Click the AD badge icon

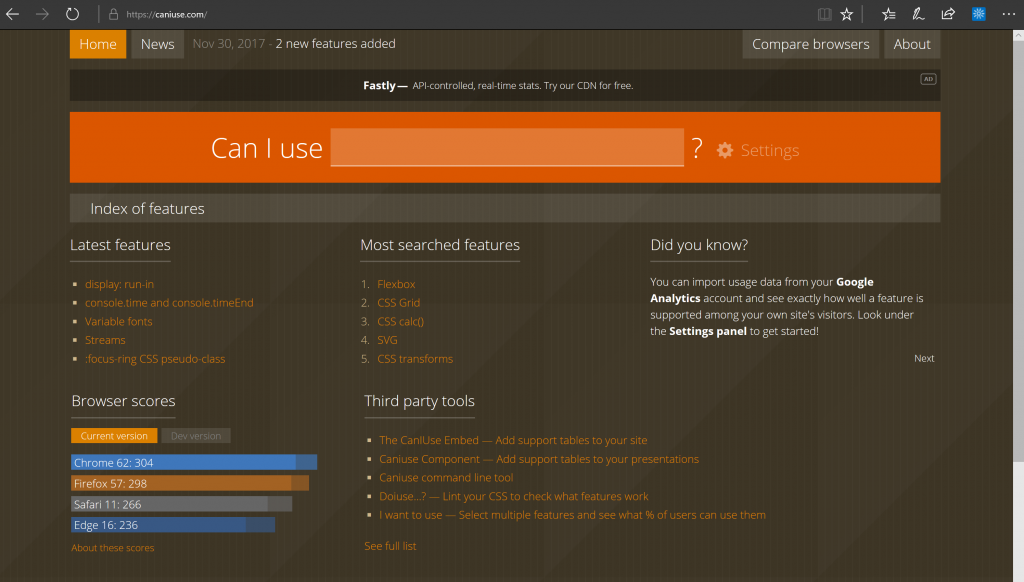click(928, 79)
